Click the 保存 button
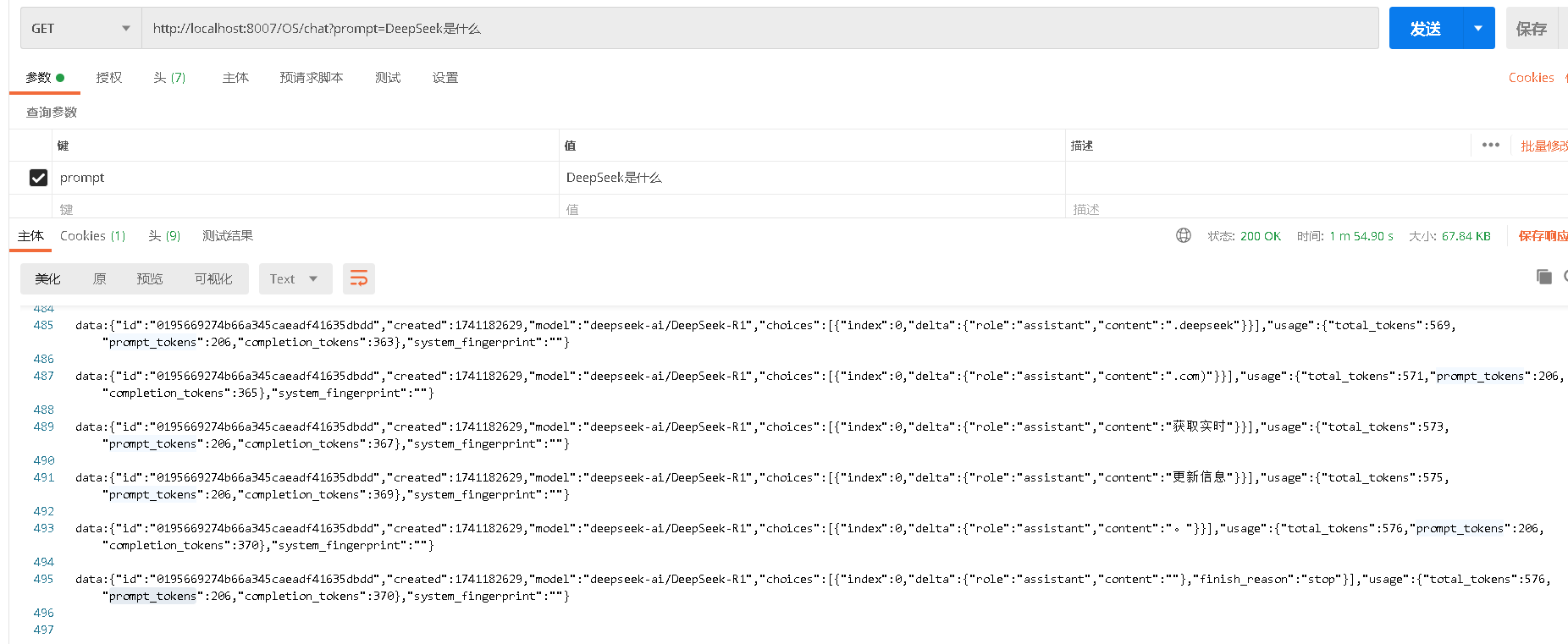1568x644 pixels. [x=1531, y=29]
